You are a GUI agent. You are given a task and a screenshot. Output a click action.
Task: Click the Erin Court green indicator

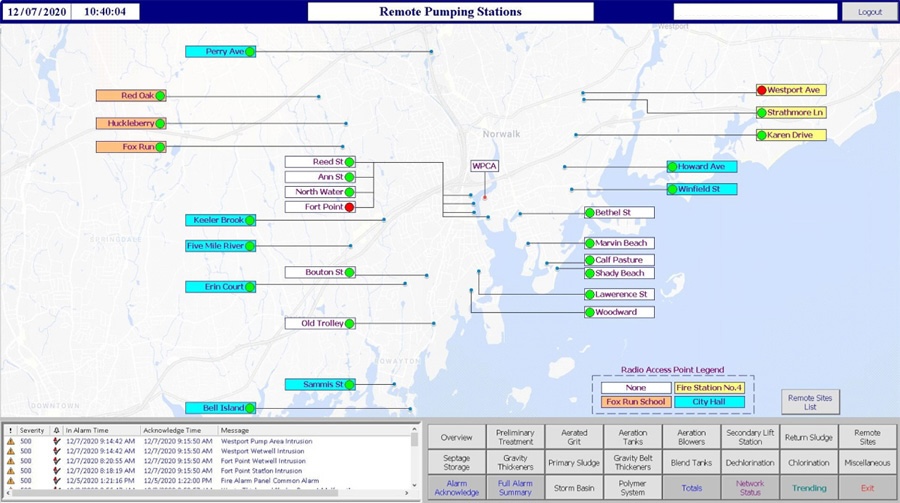click(250, 287)
